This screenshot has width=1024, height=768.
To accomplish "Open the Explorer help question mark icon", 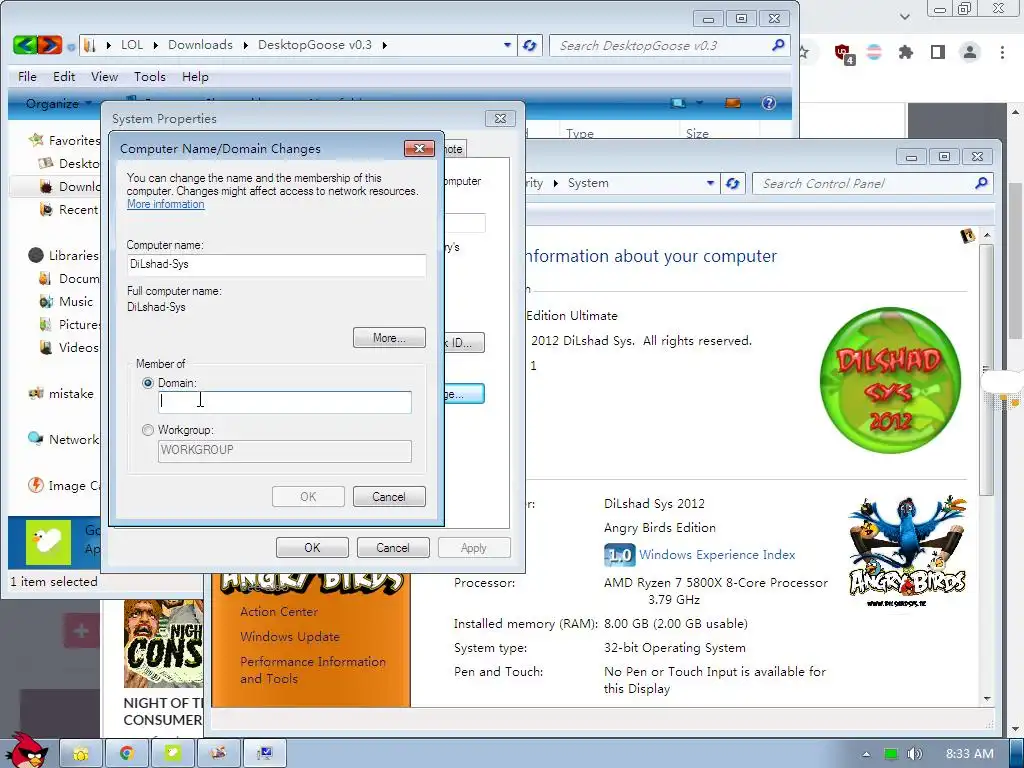I will (x=769, y=103).
